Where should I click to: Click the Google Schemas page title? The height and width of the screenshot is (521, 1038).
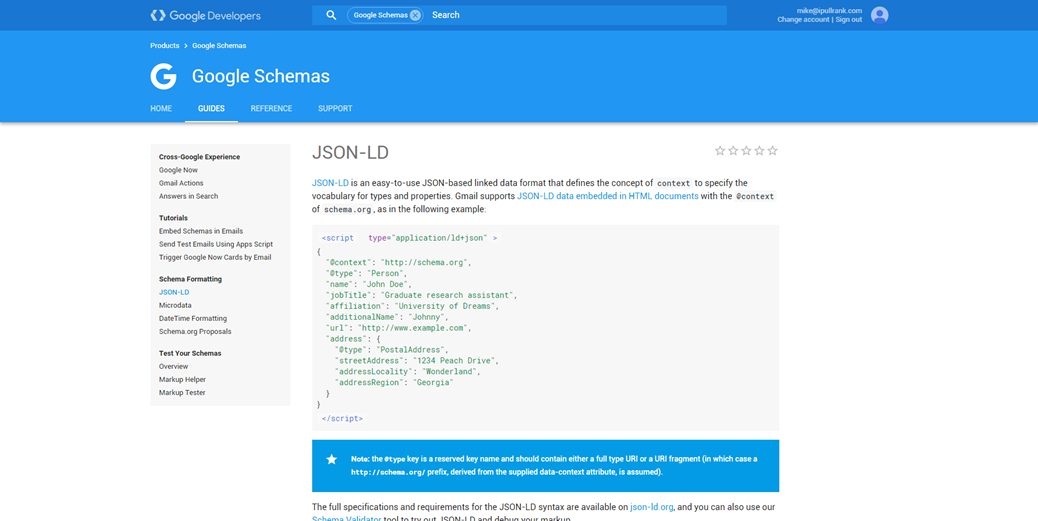click(261, 76)
